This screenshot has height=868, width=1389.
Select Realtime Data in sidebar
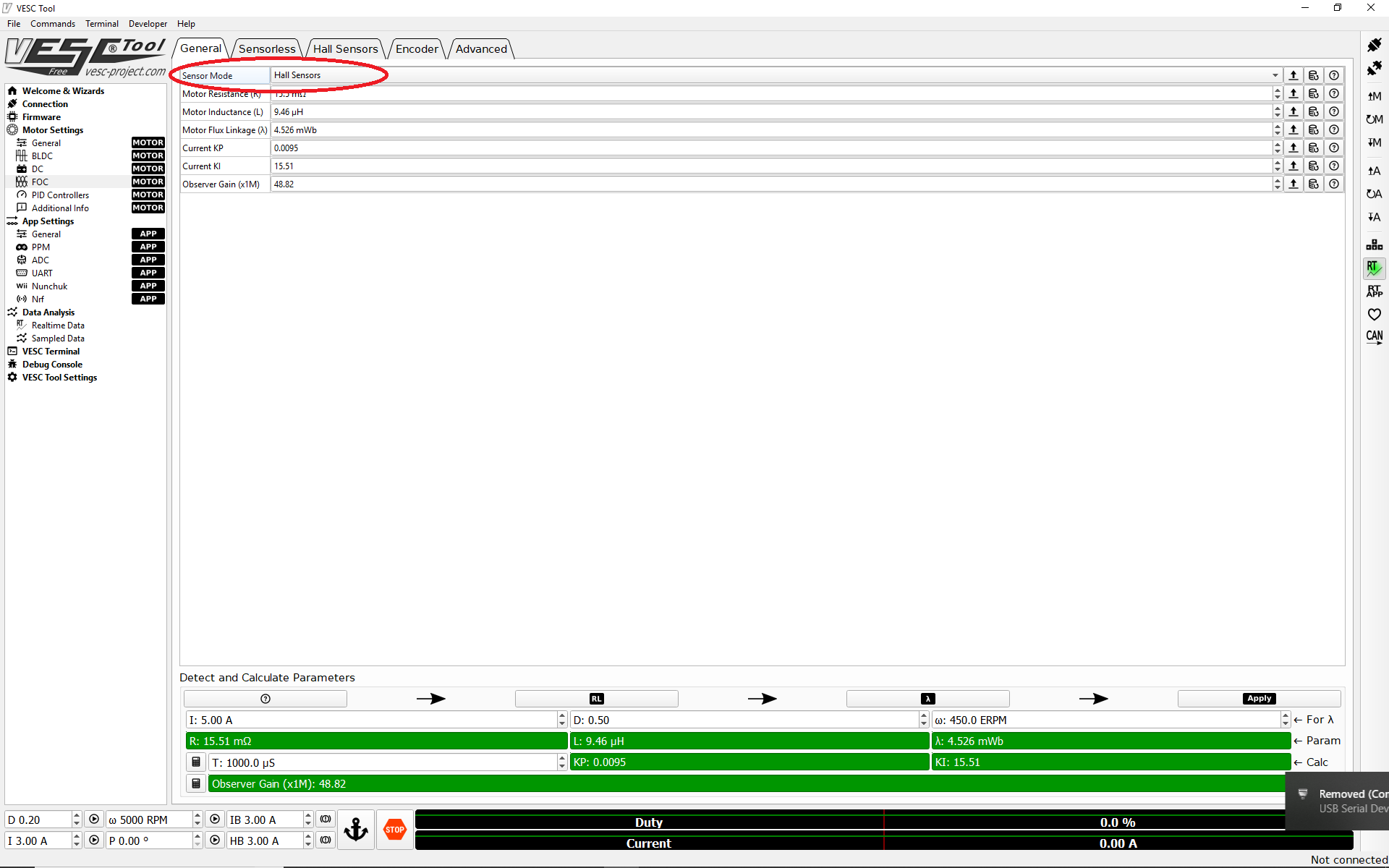(58, 325)
